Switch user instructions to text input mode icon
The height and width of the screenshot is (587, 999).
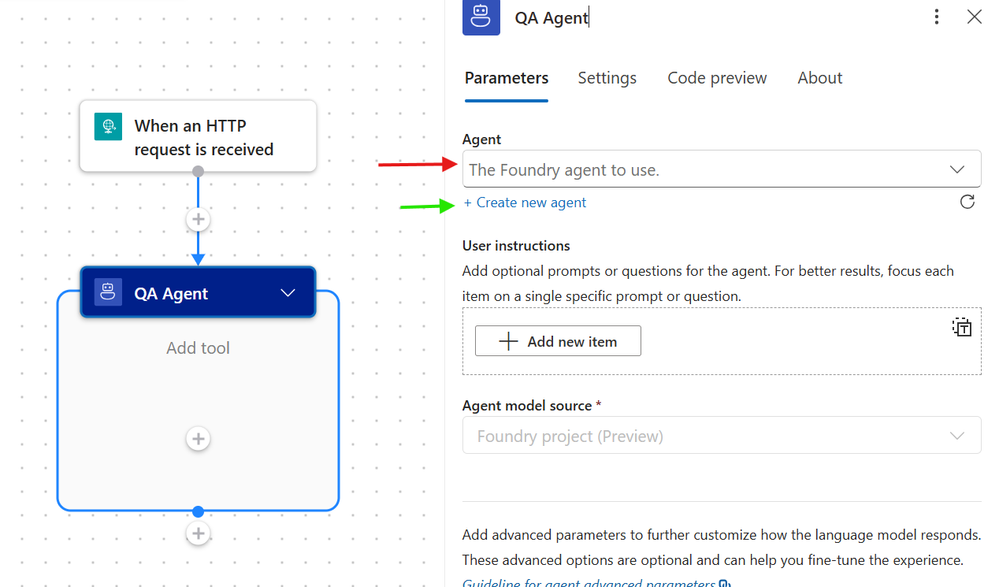pyautogui.click(x=961, y=327)
